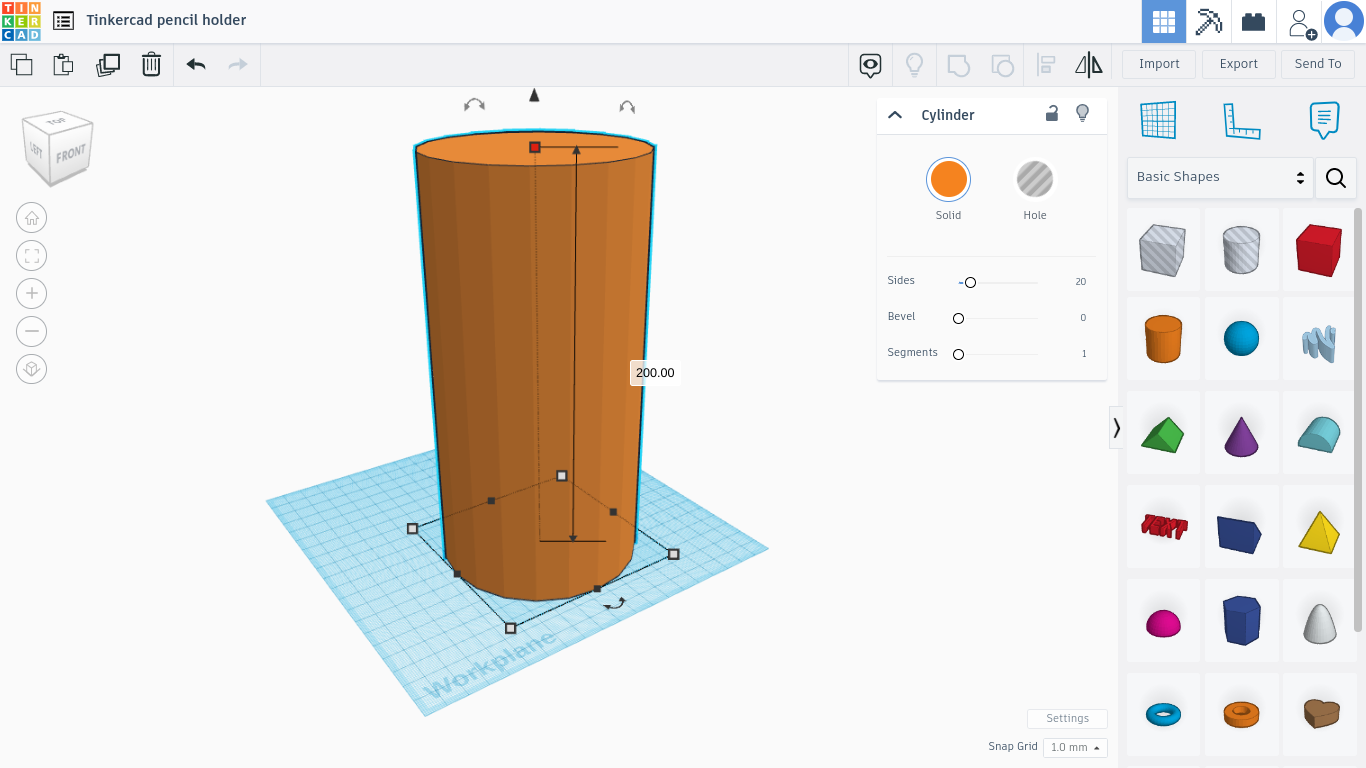Viewport: 1366px width, 768px height.
Task: Adjust the Sides slider
Action: [x=969, y=282]
